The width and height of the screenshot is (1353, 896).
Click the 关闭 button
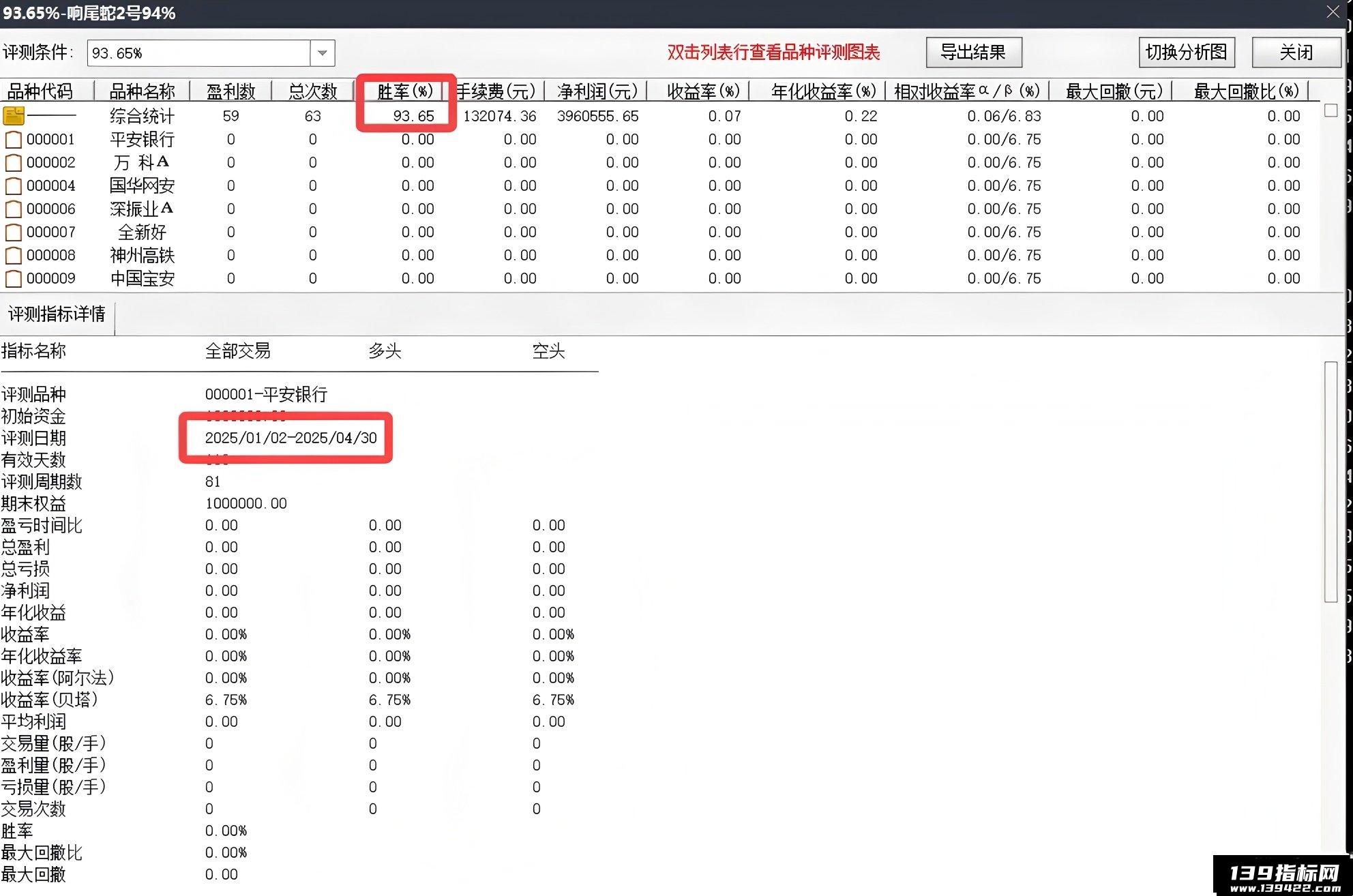[x=1296, y=53]
